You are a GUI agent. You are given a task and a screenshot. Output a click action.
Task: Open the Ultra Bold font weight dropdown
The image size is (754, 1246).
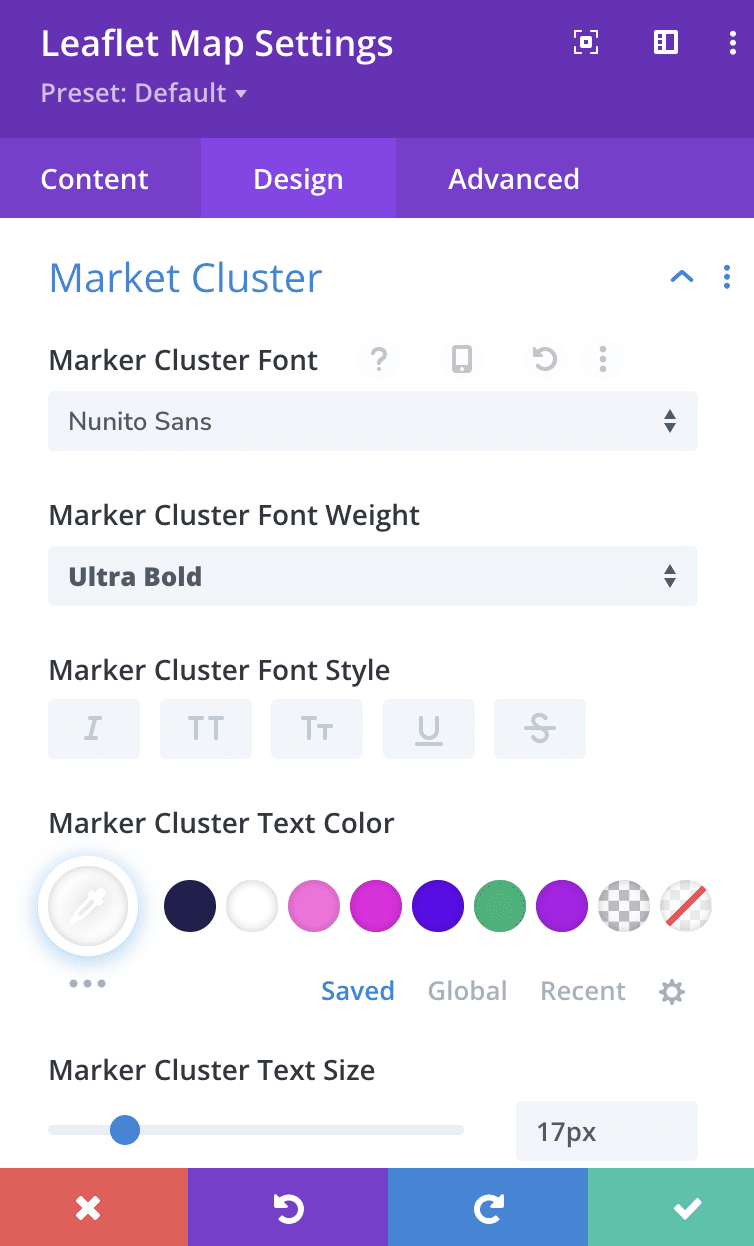click(373, 576)
